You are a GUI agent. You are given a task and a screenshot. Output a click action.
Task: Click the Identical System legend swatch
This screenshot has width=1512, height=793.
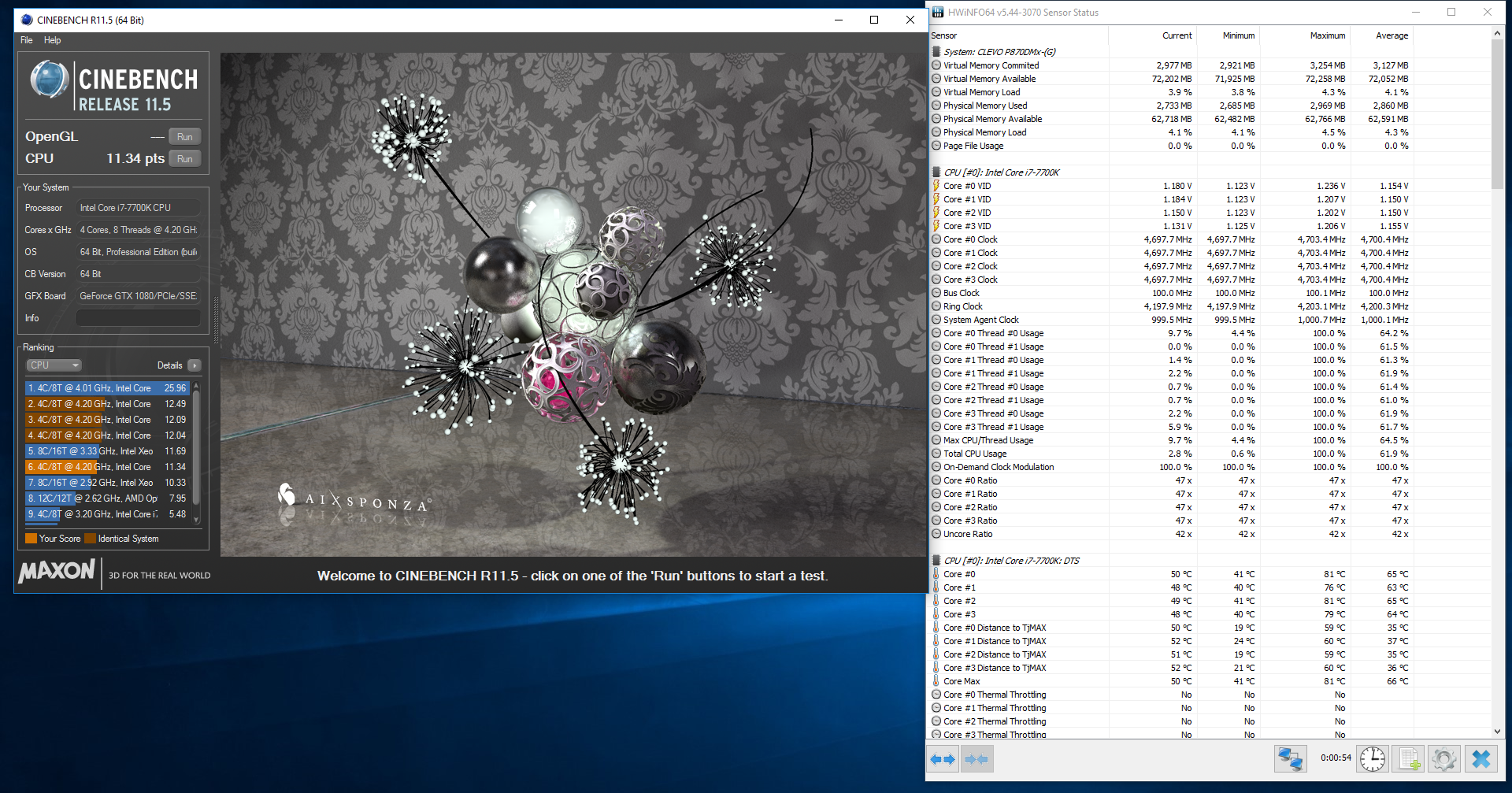pos(90,539)
